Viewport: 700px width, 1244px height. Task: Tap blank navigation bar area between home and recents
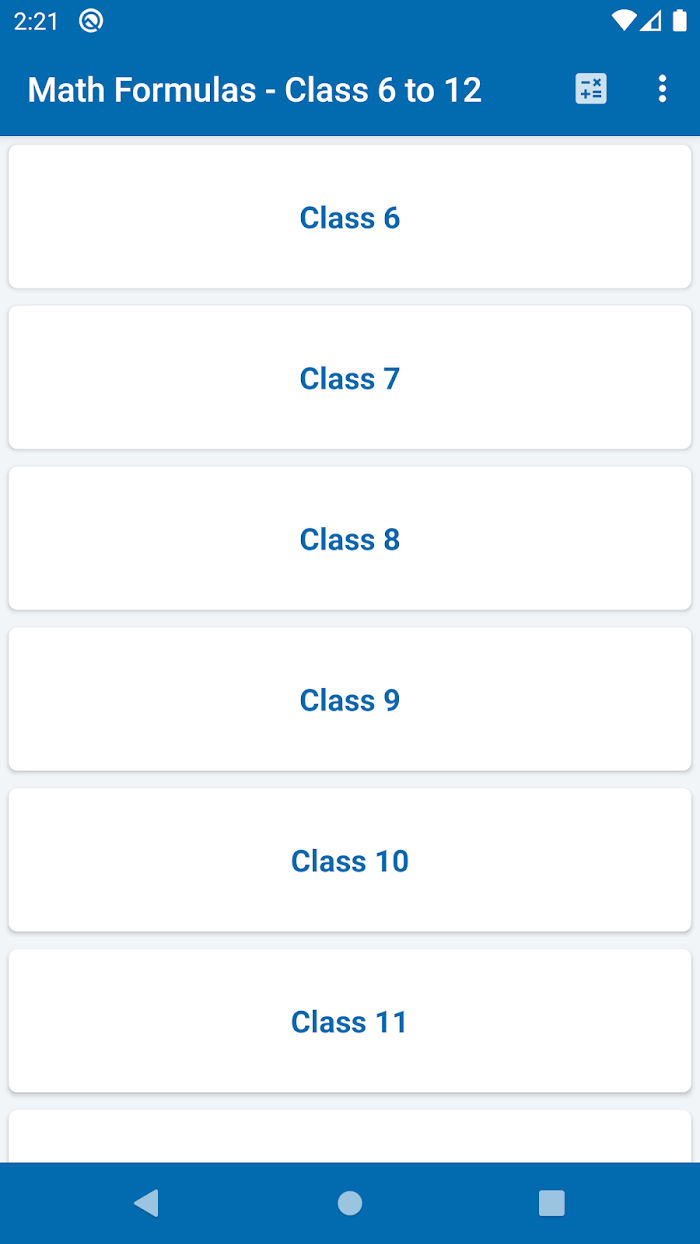(x=451, y=1203)
